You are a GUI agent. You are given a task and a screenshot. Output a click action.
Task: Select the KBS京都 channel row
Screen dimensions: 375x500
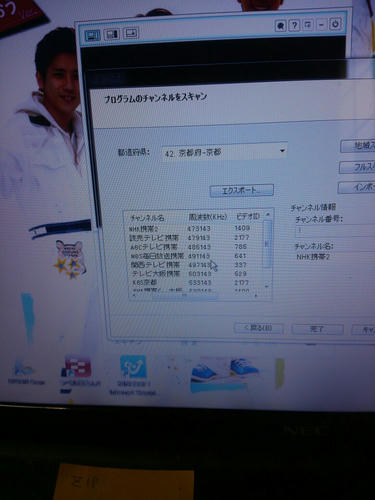pyautogui.click(x=196, y=283)
